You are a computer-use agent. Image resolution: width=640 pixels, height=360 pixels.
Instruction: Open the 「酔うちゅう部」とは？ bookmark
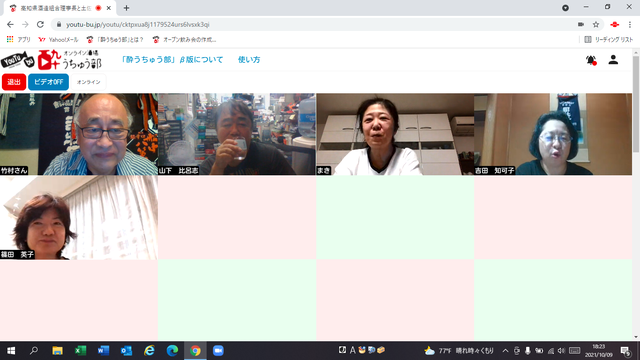pos(115,40)
